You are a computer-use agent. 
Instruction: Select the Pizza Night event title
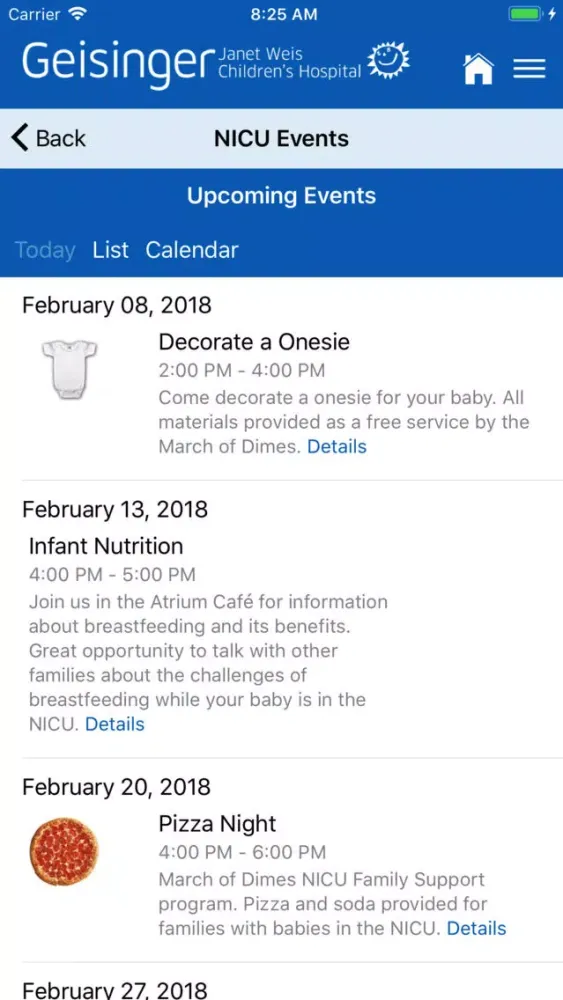click(217, 823)
